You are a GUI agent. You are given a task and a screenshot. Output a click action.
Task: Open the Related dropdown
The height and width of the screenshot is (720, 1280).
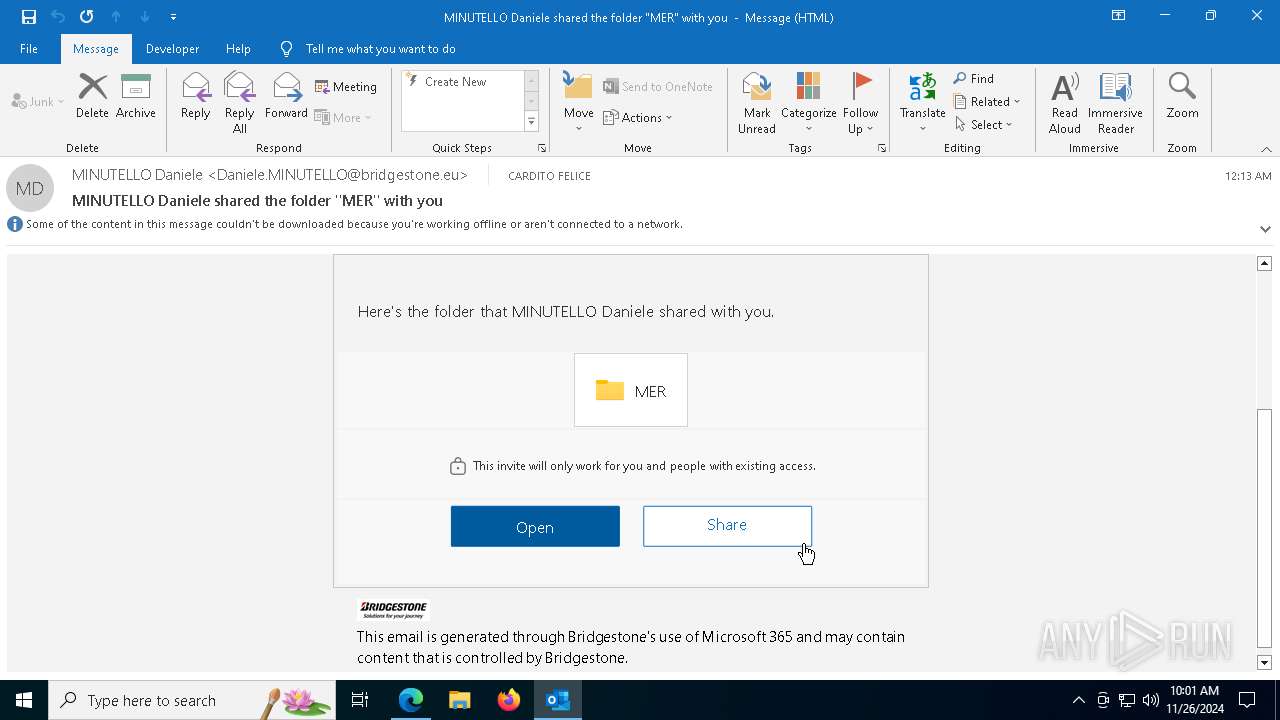click(x=987, y=101)
